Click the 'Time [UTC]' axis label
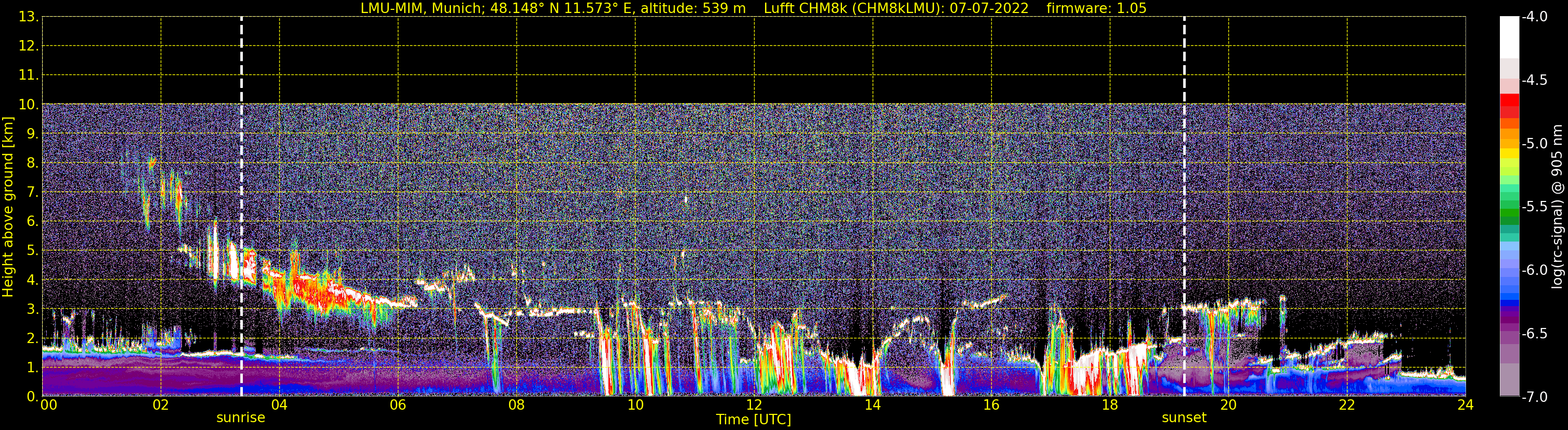1568x430 pixels. click(x=754, y=420)
